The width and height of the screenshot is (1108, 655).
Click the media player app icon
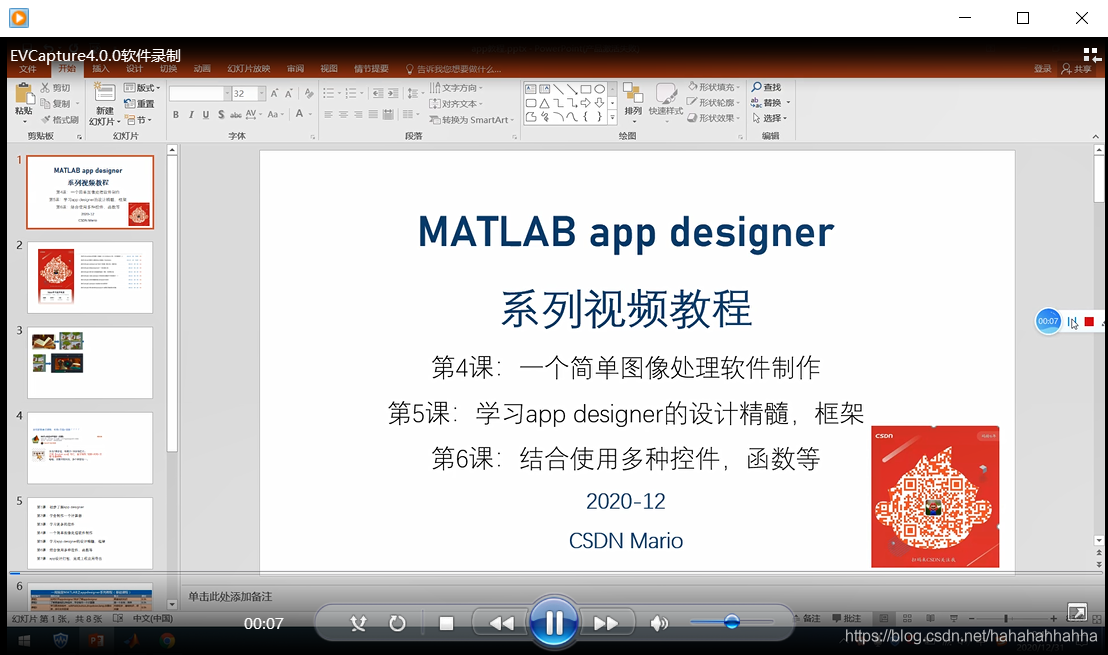coord(19,18)
